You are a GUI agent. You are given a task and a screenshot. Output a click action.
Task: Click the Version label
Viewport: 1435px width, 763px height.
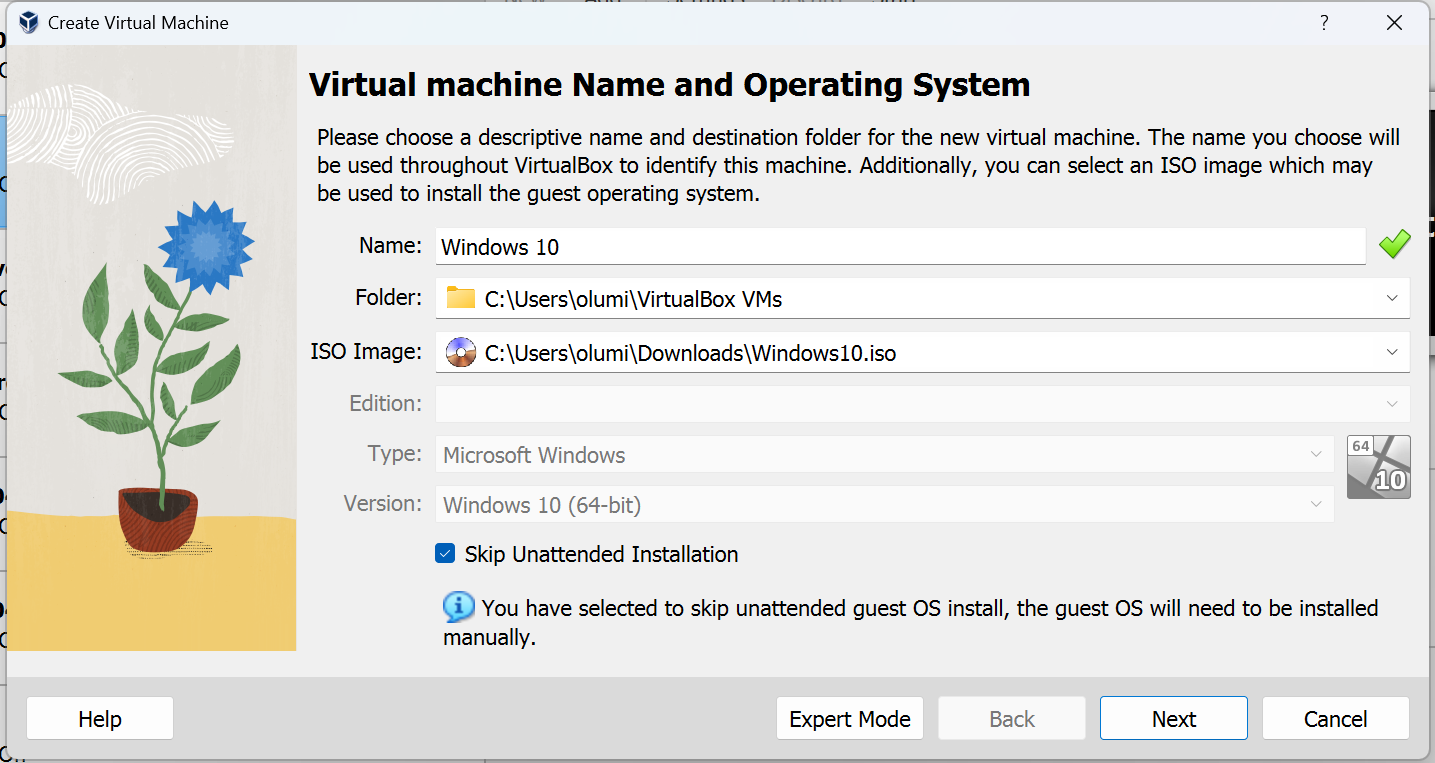(383, 503)
